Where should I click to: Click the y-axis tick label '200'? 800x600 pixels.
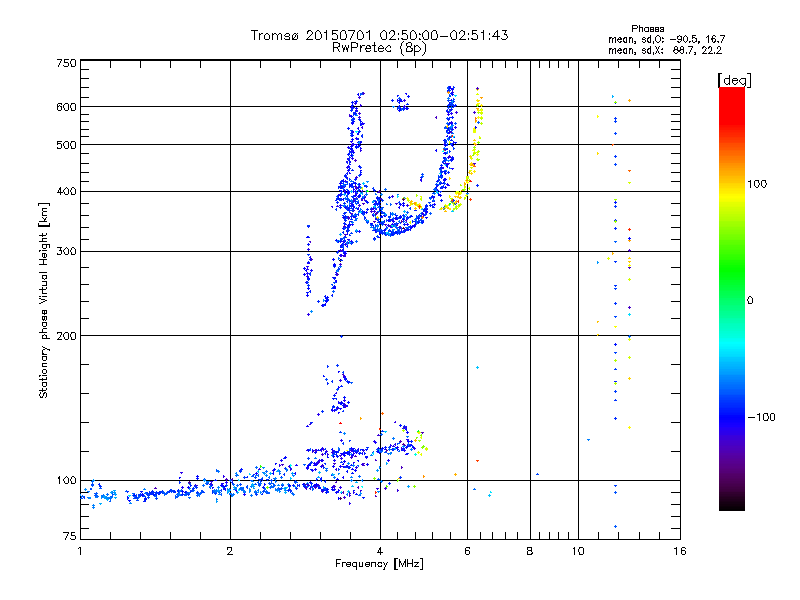click(66, 336)
